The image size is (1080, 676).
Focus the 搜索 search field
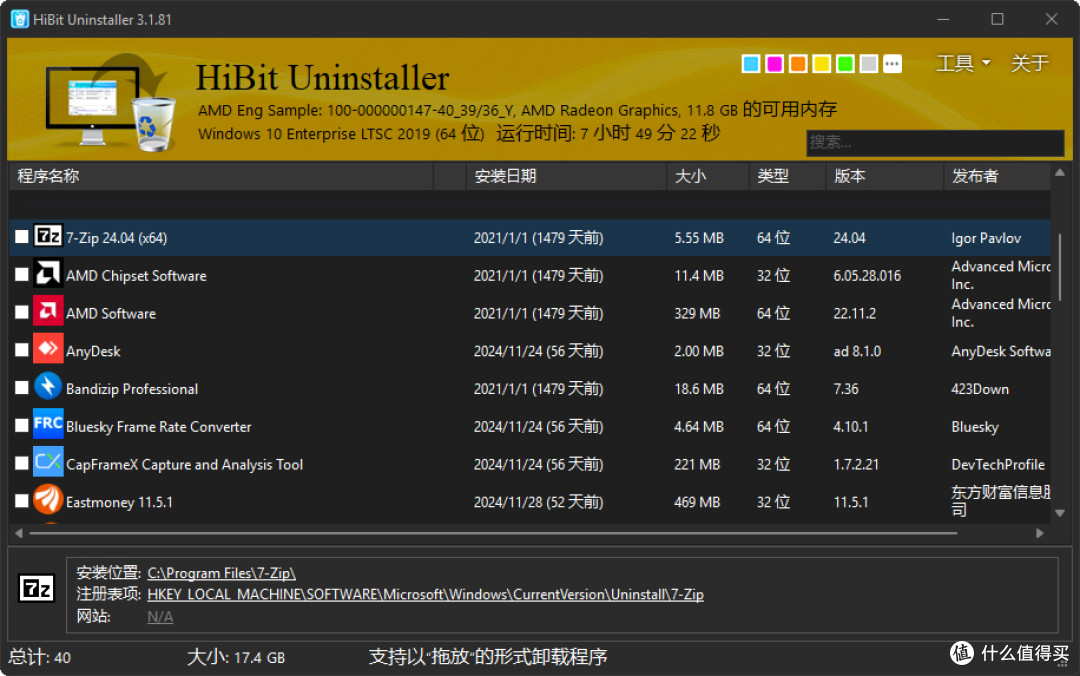935,143
